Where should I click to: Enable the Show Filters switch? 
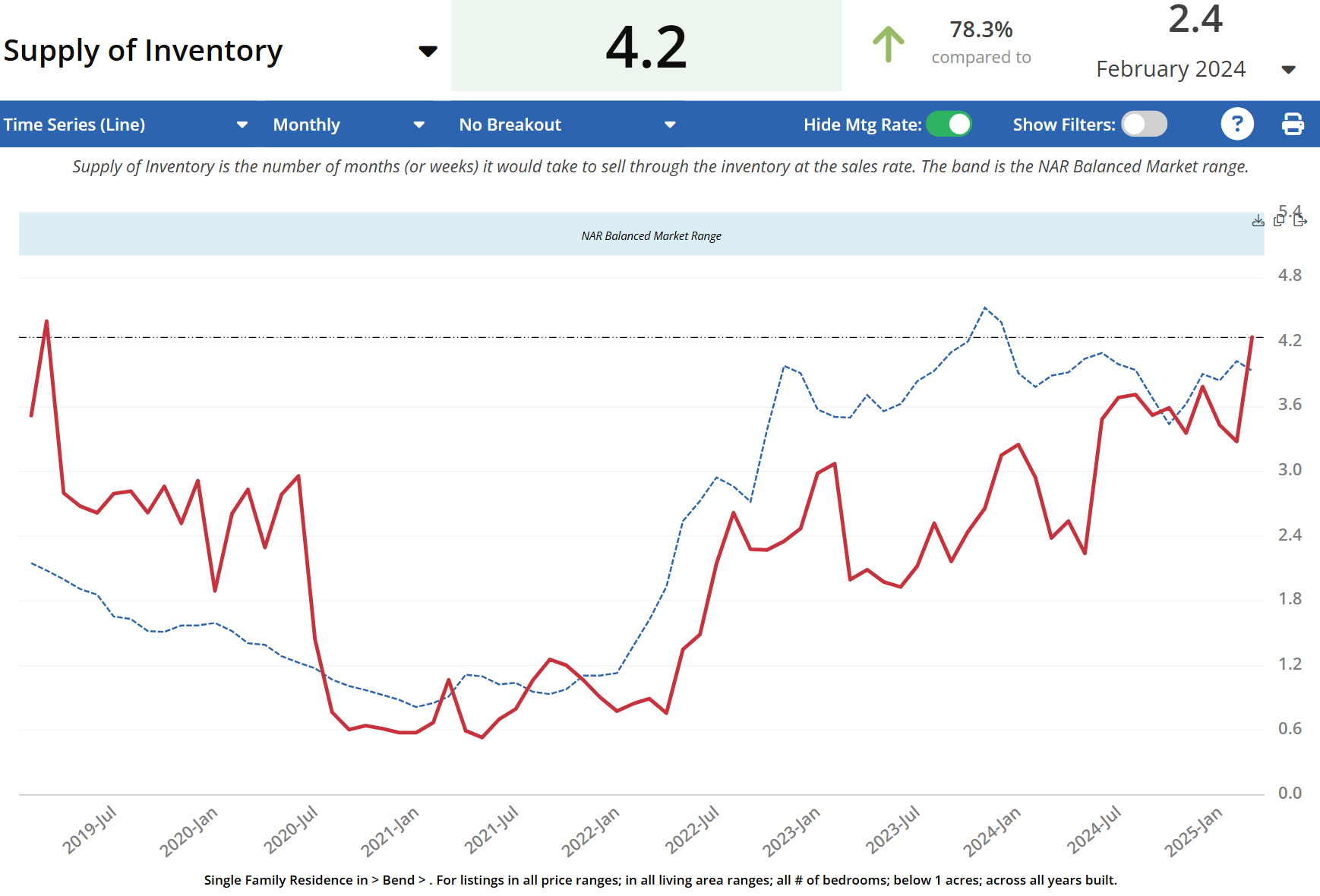click(x=1144, y=124)
